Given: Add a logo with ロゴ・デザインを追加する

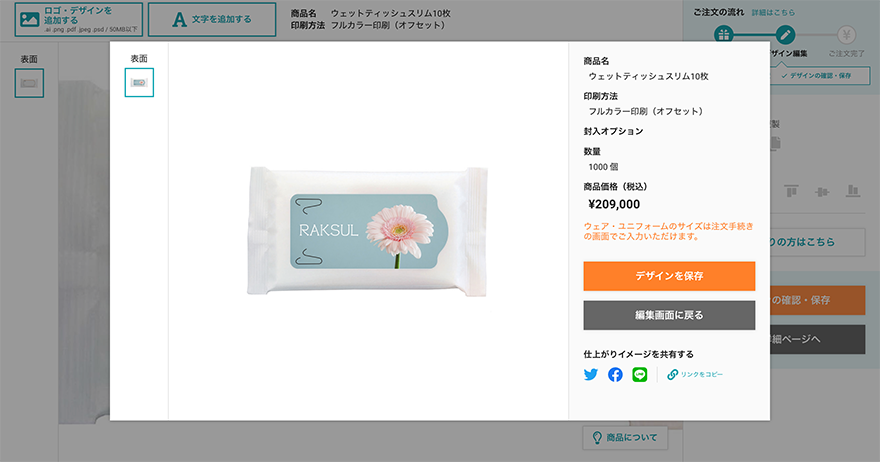Looking at the screenshot, I should (79, 20).
